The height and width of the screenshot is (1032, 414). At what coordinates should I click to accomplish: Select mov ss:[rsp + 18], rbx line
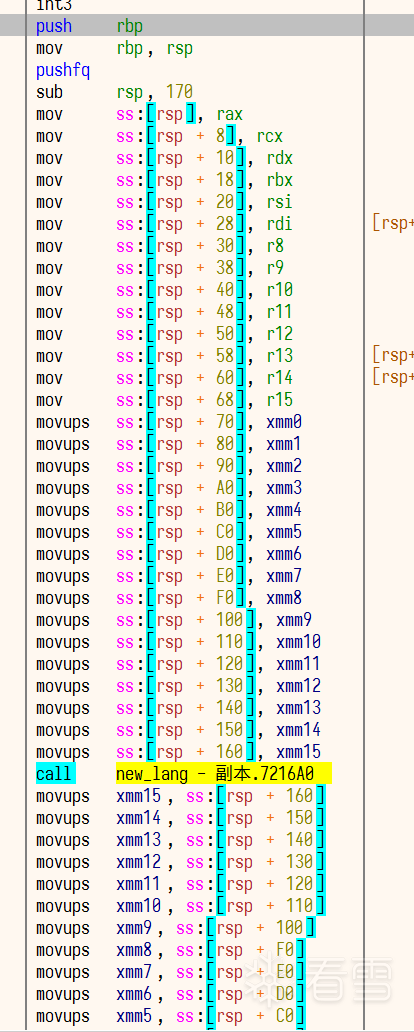click(165, 180)
